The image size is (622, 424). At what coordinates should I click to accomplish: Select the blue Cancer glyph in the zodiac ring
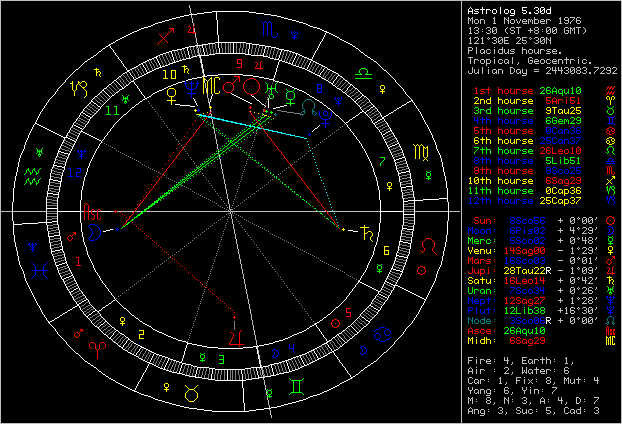point(383,335)
